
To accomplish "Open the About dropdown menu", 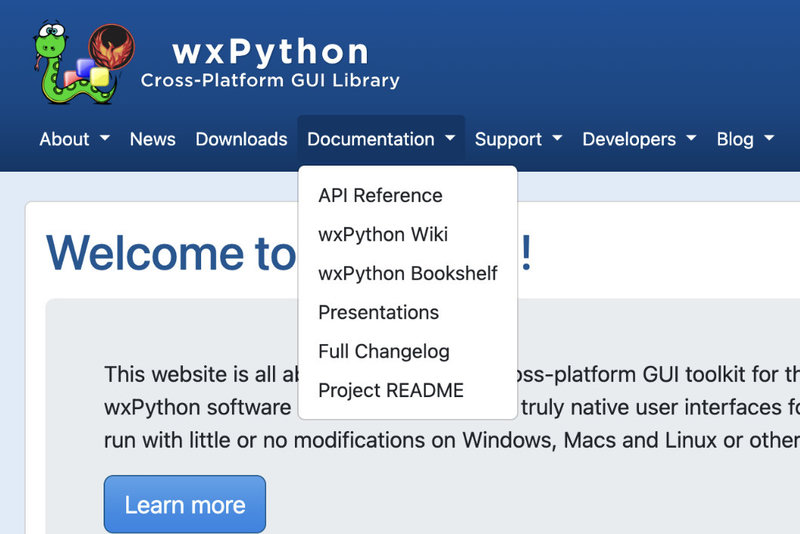I will coord(74,139).
